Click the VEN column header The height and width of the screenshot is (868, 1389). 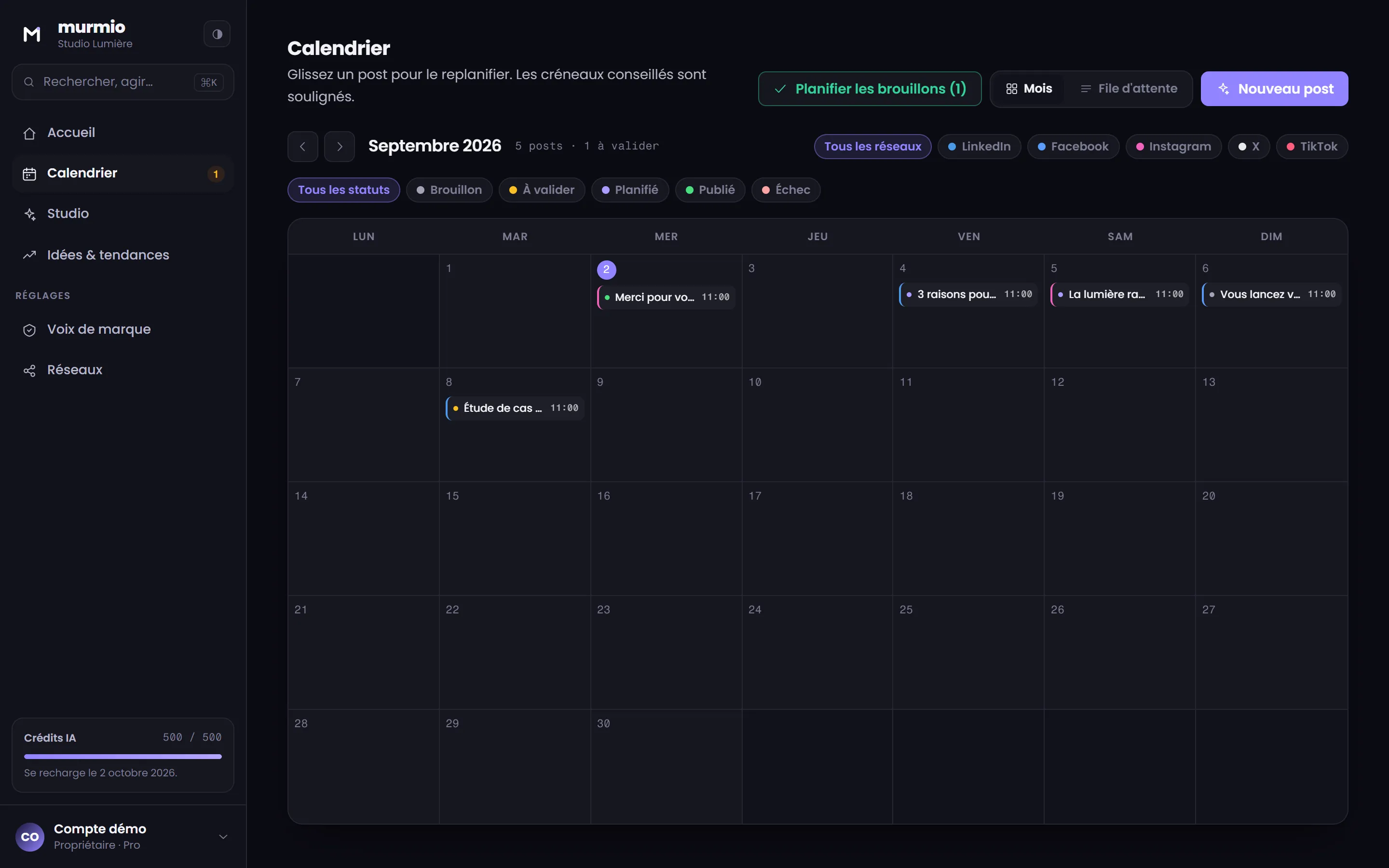969,236
